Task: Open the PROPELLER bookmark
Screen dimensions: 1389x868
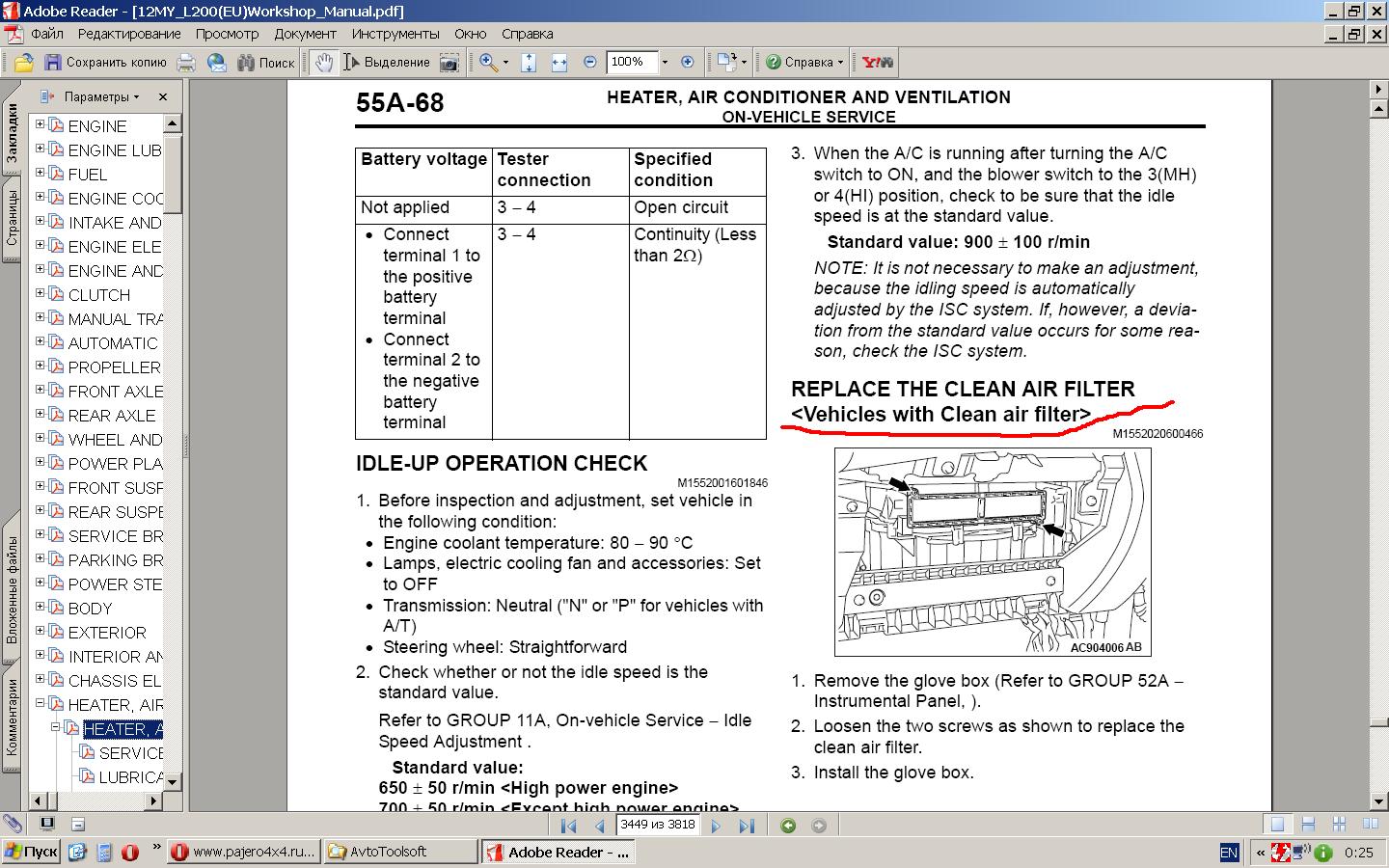Action: pos(115,367)
